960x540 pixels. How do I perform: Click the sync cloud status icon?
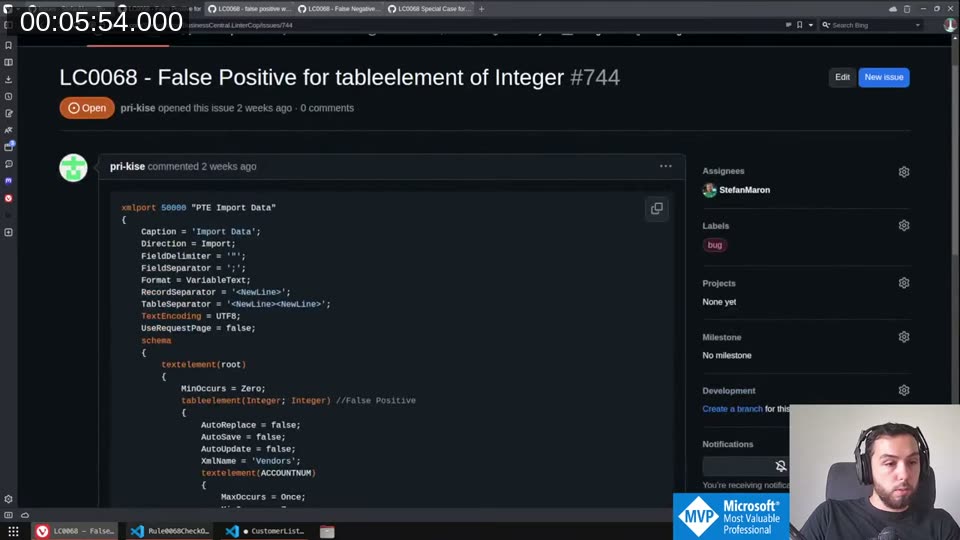click(x=25, y=516)
